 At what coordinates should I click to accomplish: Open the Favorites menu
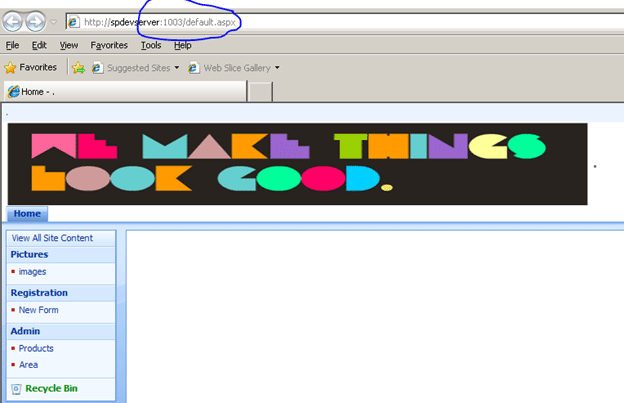tap(109, 45)
